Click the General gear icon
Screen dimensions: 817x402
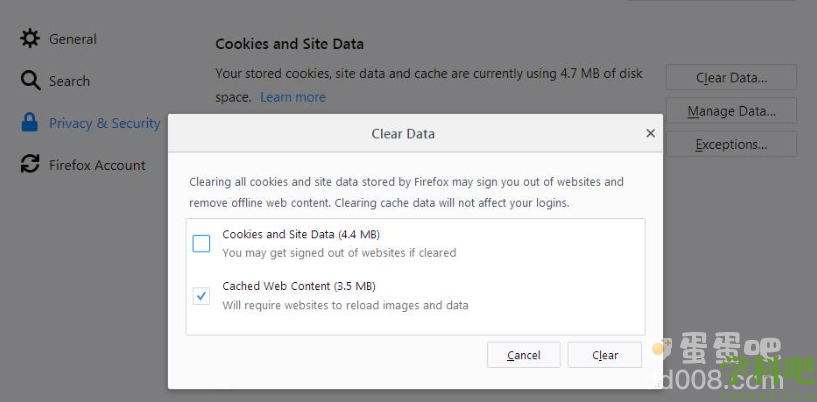pos(30,39)
